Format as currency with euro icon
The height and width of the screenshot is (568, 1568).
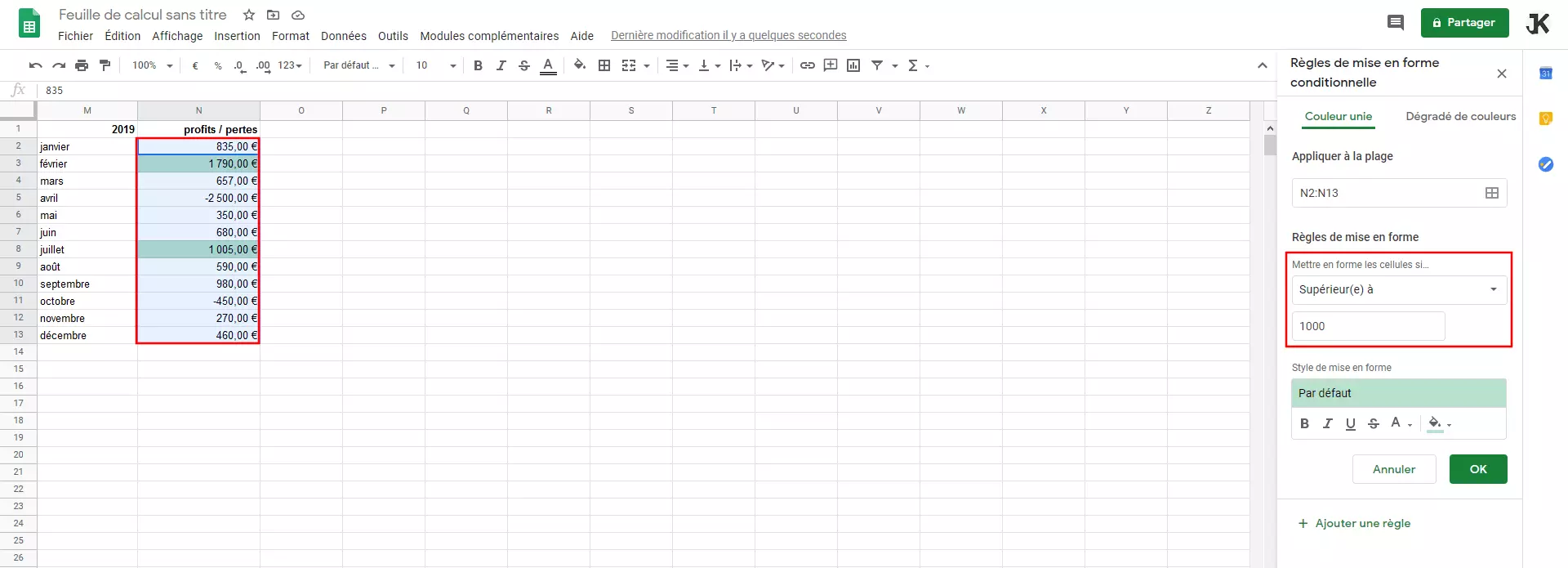tap(195, 65)
